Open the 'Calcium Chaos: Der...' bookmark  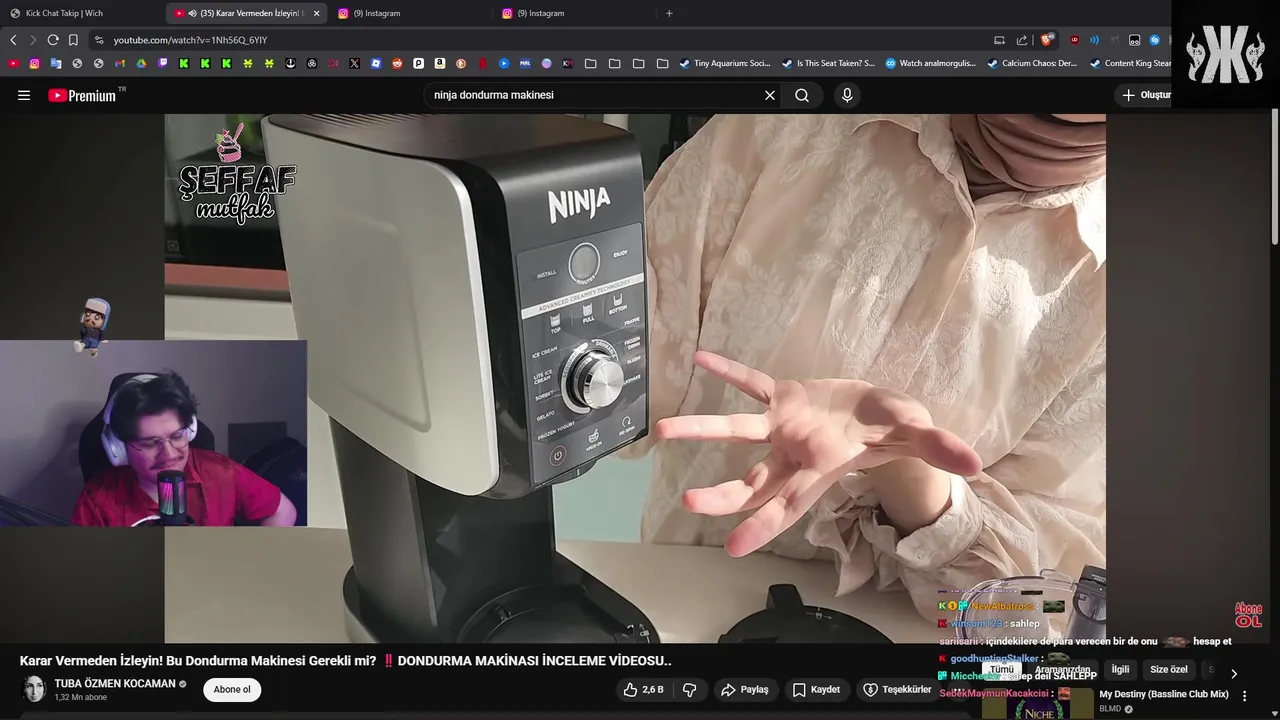pyautogui.click(x=1032, y=63)
